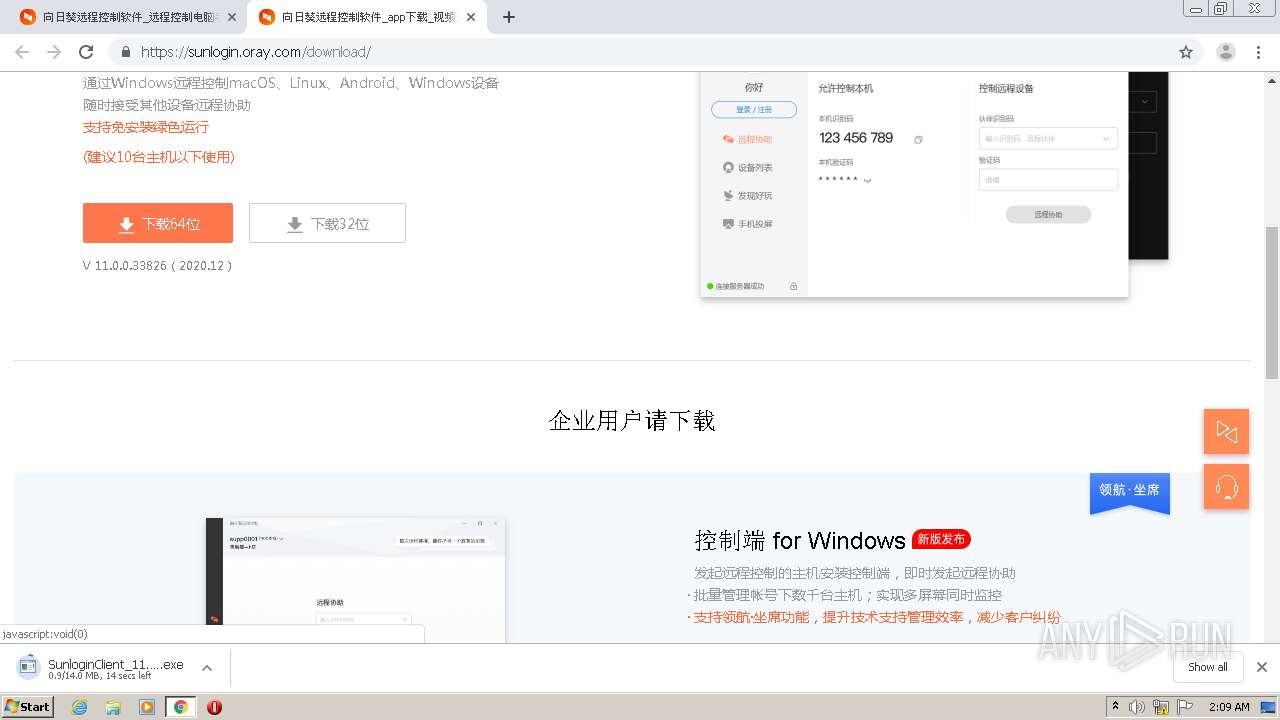Select 手机投屏 in the preview sidebar
The height and width of the screenshot is (720, 1280).
[x=748, y=224]
